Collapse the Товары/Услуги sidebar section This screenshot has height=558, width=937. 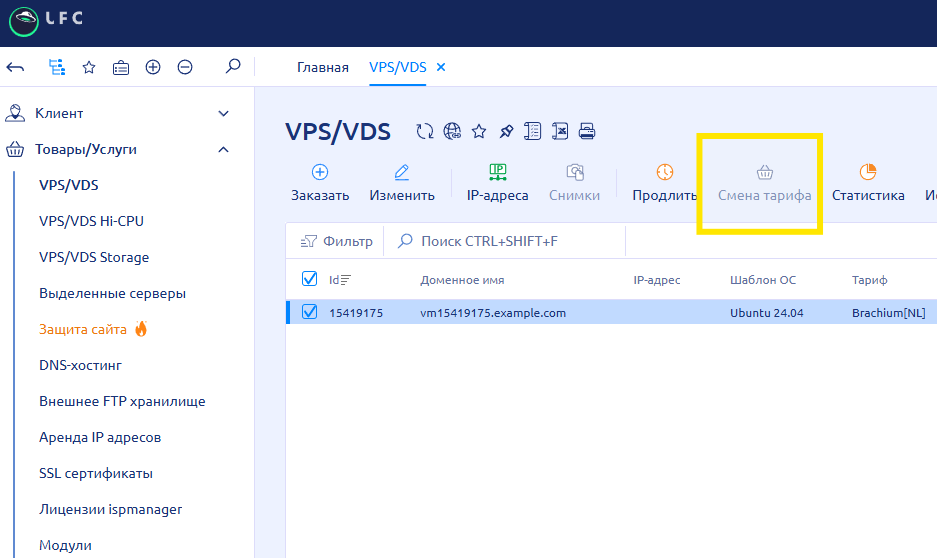(x=223, y=150)
